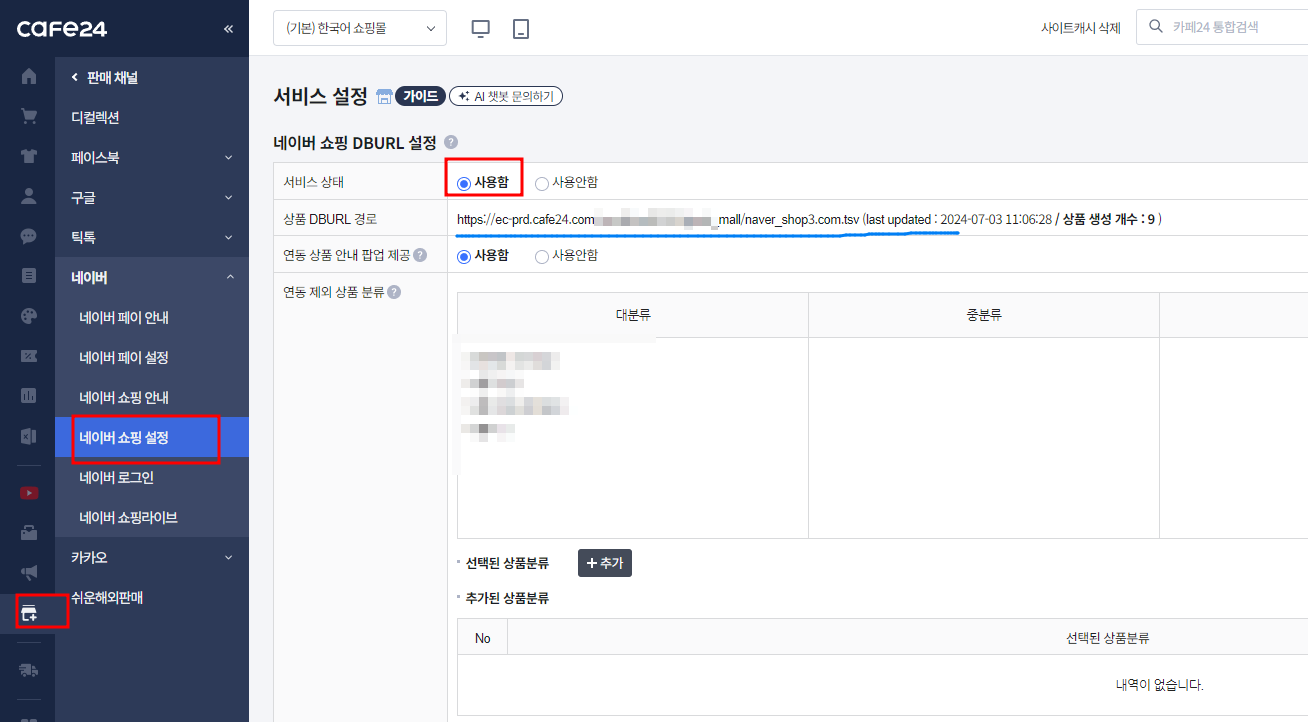The height and width of the screenshot is (722, 1308).
Task: Collapse sidebar with double chevron icon
Action: (228, 29)
